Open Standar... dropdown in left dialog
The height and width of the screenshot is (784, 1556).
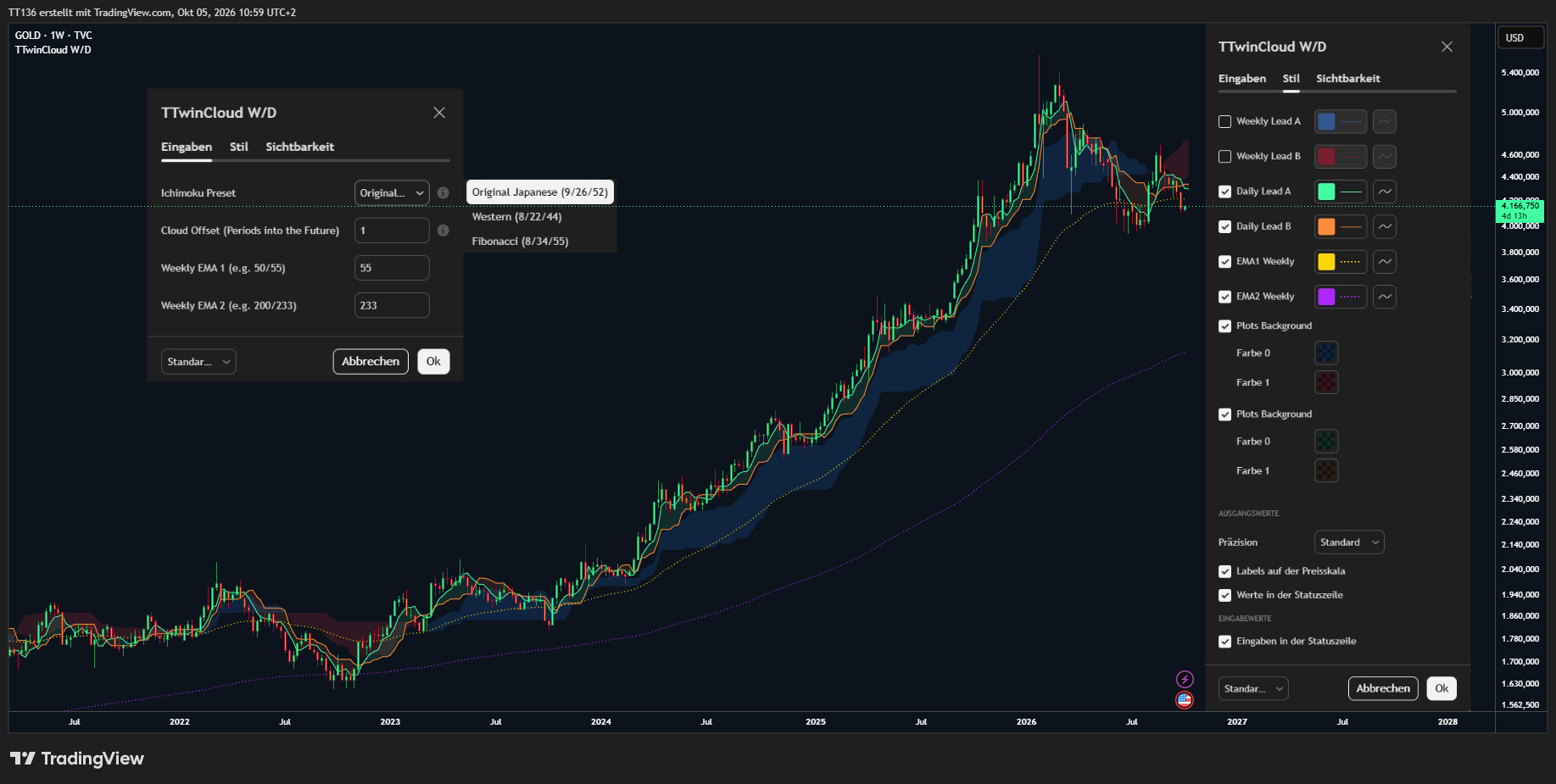click(198, 362)
